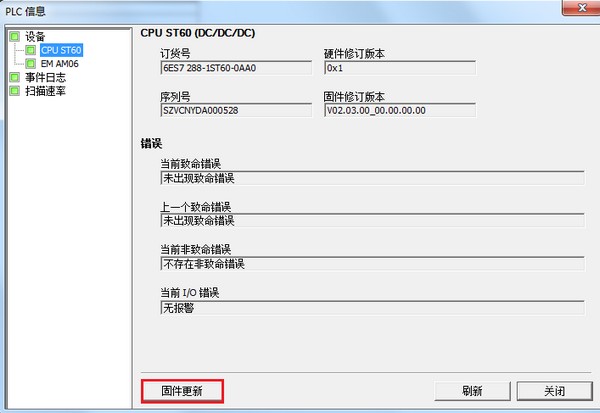Click the green status icon beside EM AM06
The width and height of the screenshot is (600, 413).
pyautogui.click(x=31, y=64)
